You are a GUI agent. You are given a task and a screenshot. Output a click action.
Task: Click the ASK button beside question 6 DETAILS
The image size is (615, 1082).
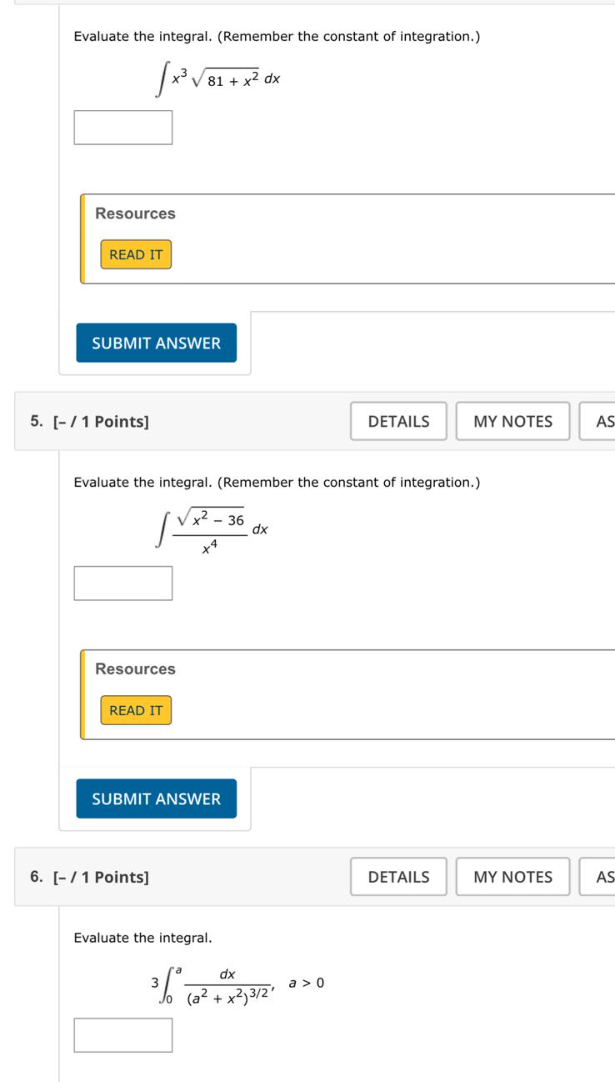click(x=599, y=877)
